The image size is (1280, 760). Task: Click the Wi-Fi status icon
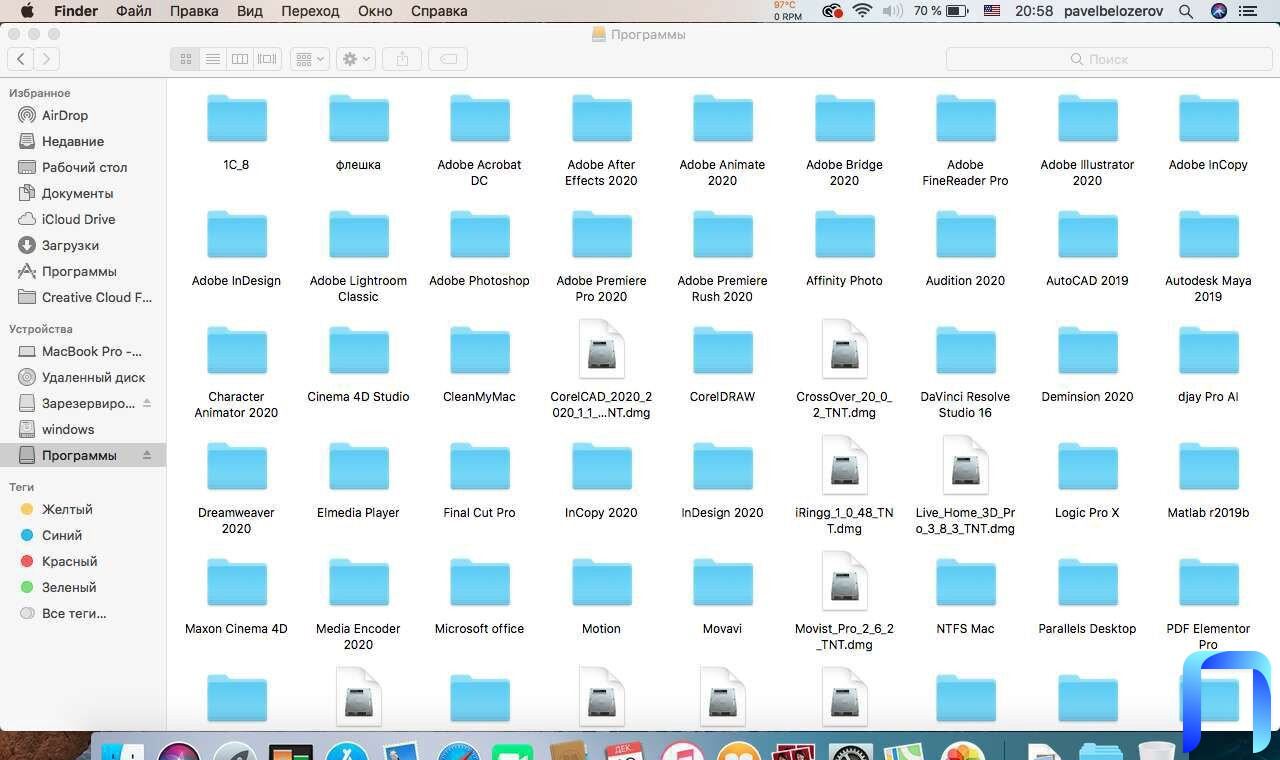[x=862, y=11]
